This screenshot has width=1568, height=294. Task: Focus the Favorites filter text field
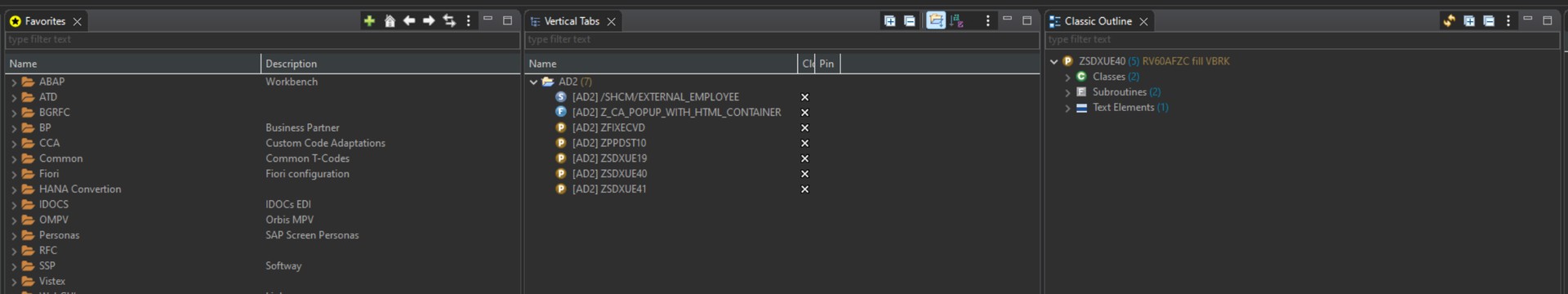[262, 39]
